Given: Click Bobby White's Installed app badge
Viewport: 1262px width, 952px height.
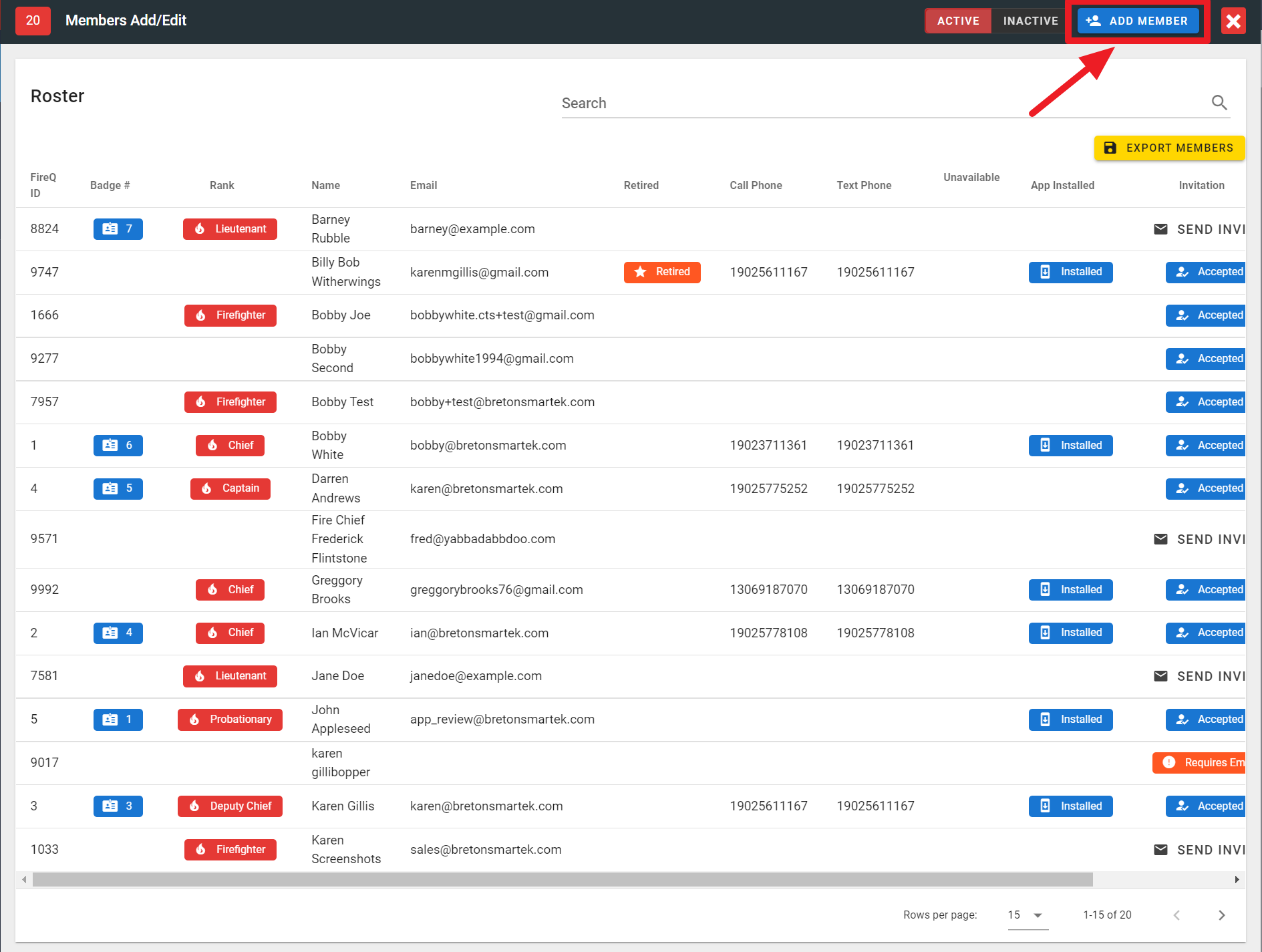Looking at the screenshot, I should 1070,446.
